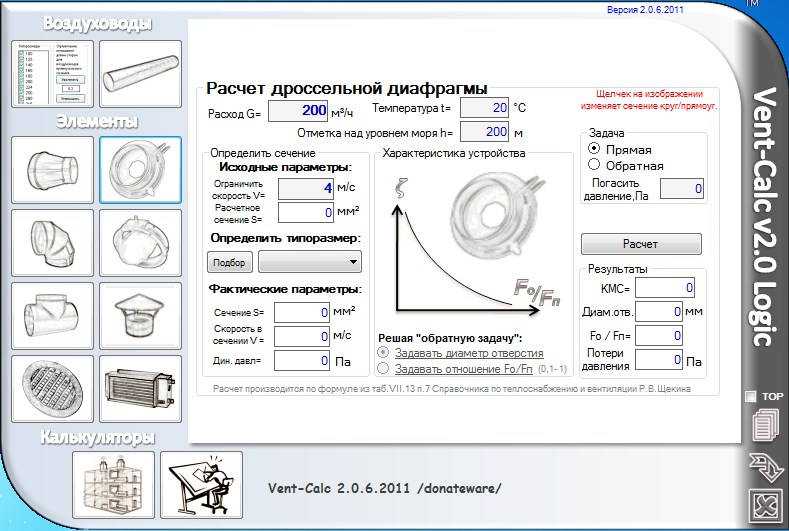The image size is (789, 531).
Task: Click the Калькуляторы section heading
Action: click(x=97, y=437)
